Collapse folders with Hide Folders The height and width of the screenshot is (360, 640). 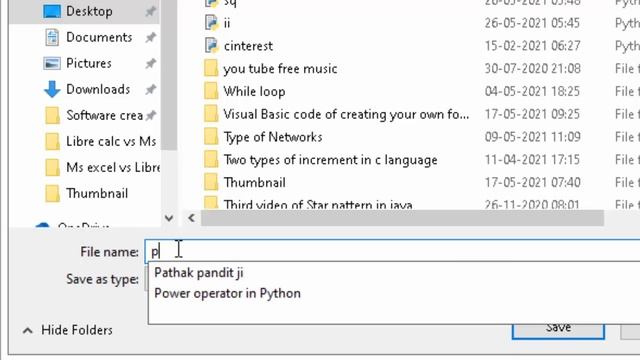tap(77, 330)
